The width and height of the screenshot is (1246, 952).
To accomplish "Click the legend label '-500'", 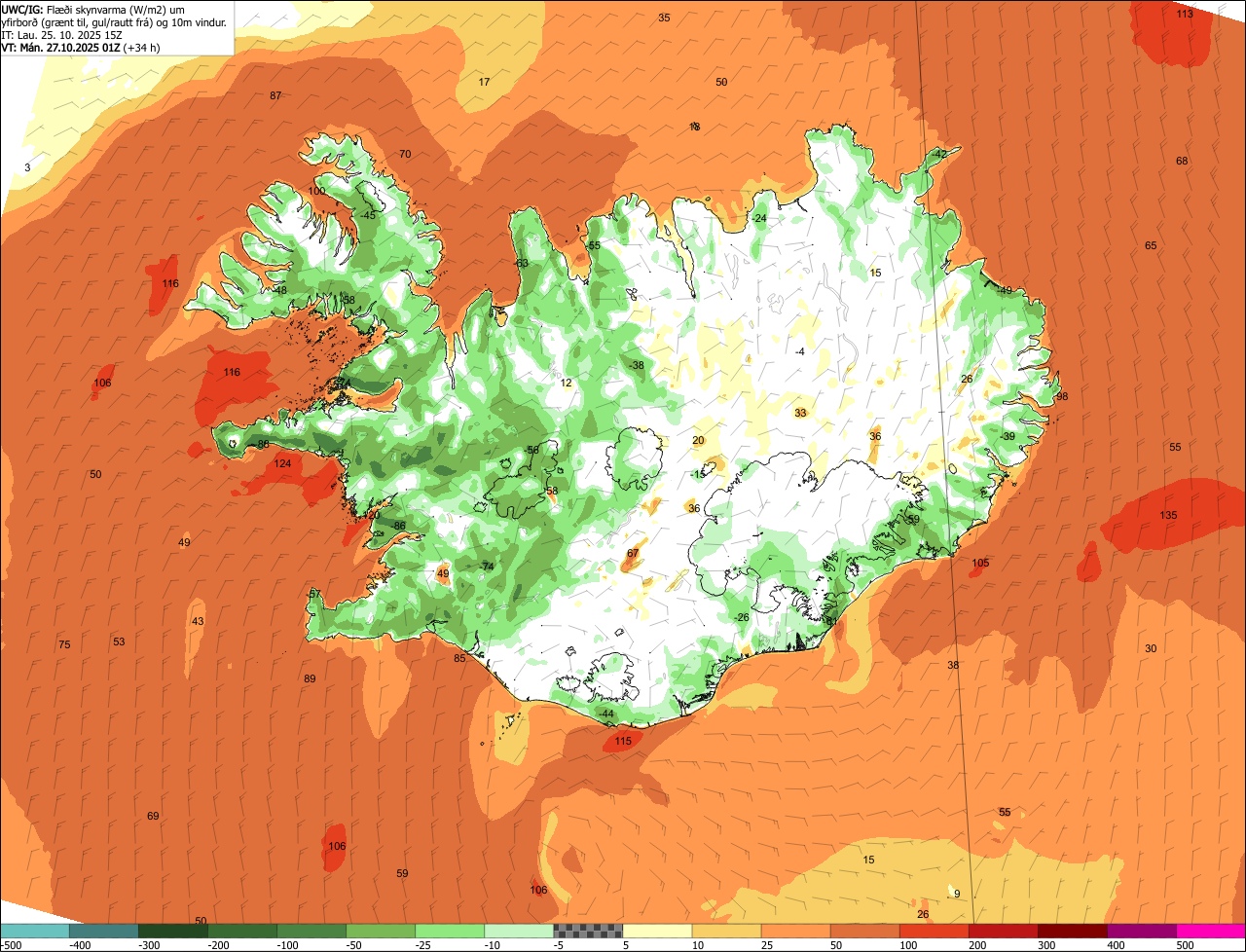I will point(12,945).
